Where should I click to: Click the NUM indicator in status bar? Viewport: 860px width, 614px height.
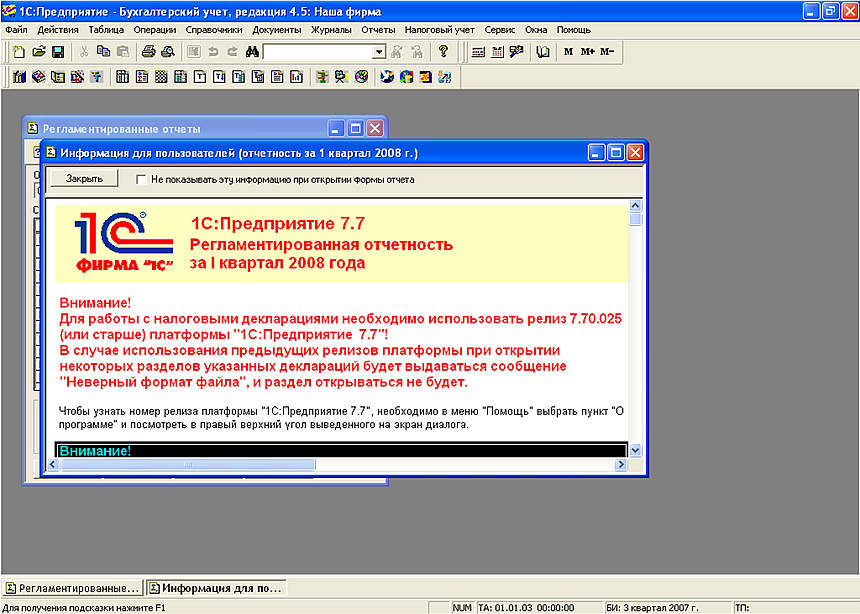click(x=462, y=607)
